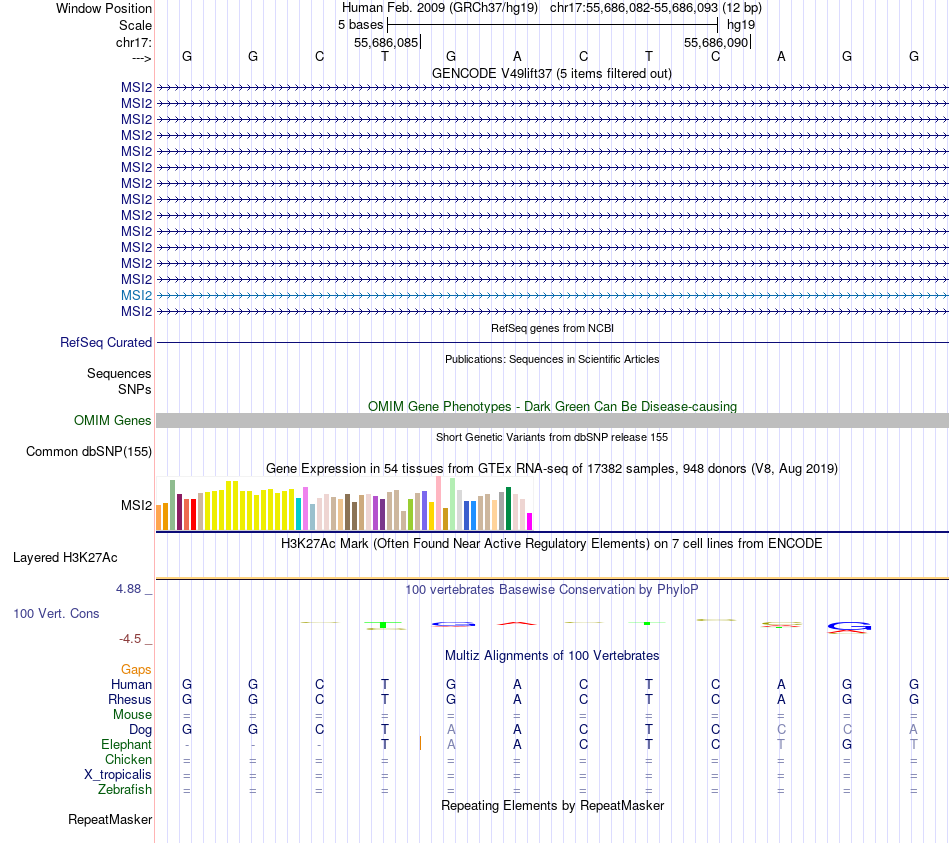Screen dimensions: 950x843
Task: Click the RefSeq Curated track label
Action: coord(106,342)
